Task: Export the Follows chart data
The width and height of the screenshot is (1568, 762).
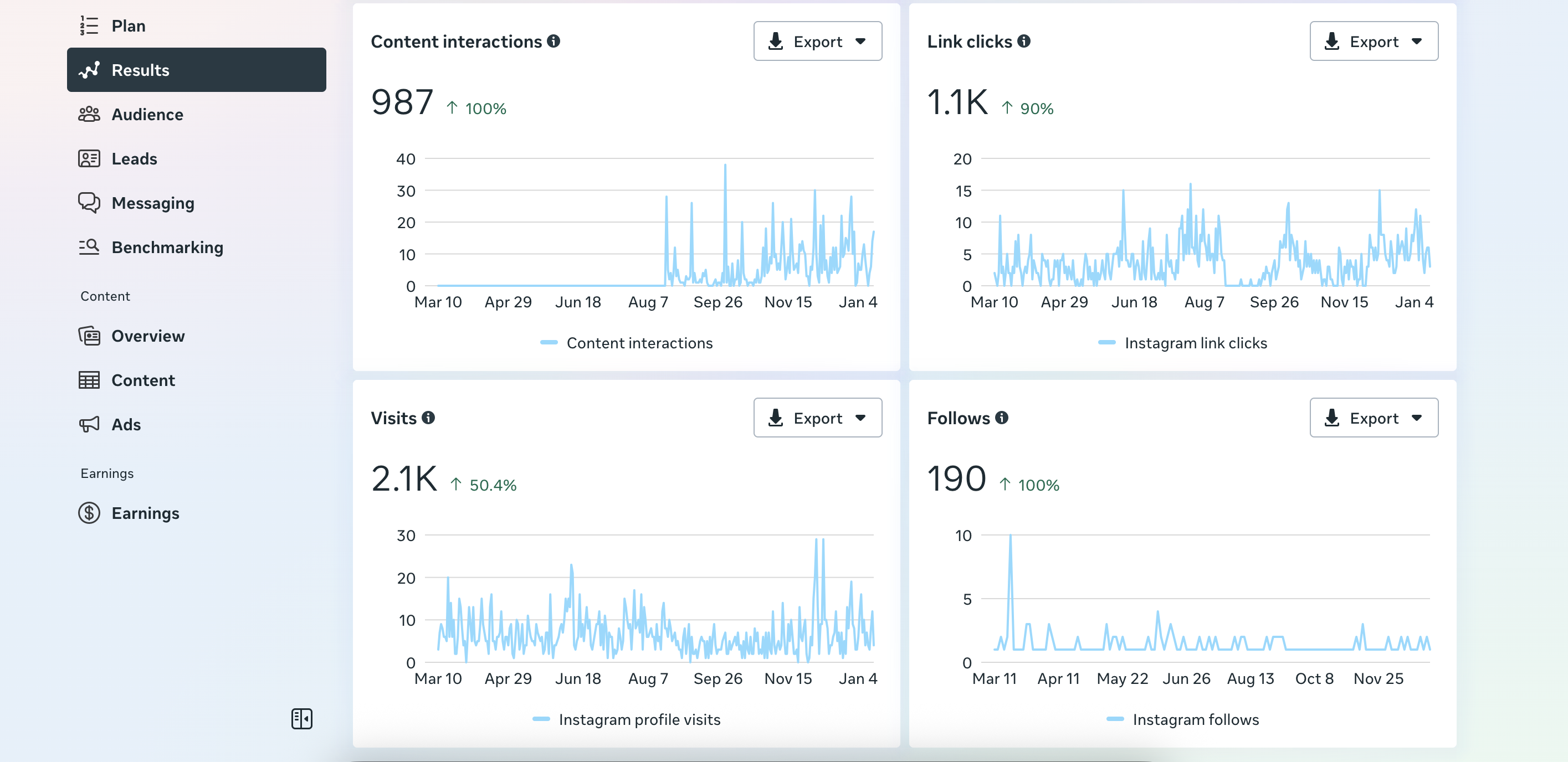Action: tap(1374, 418)
